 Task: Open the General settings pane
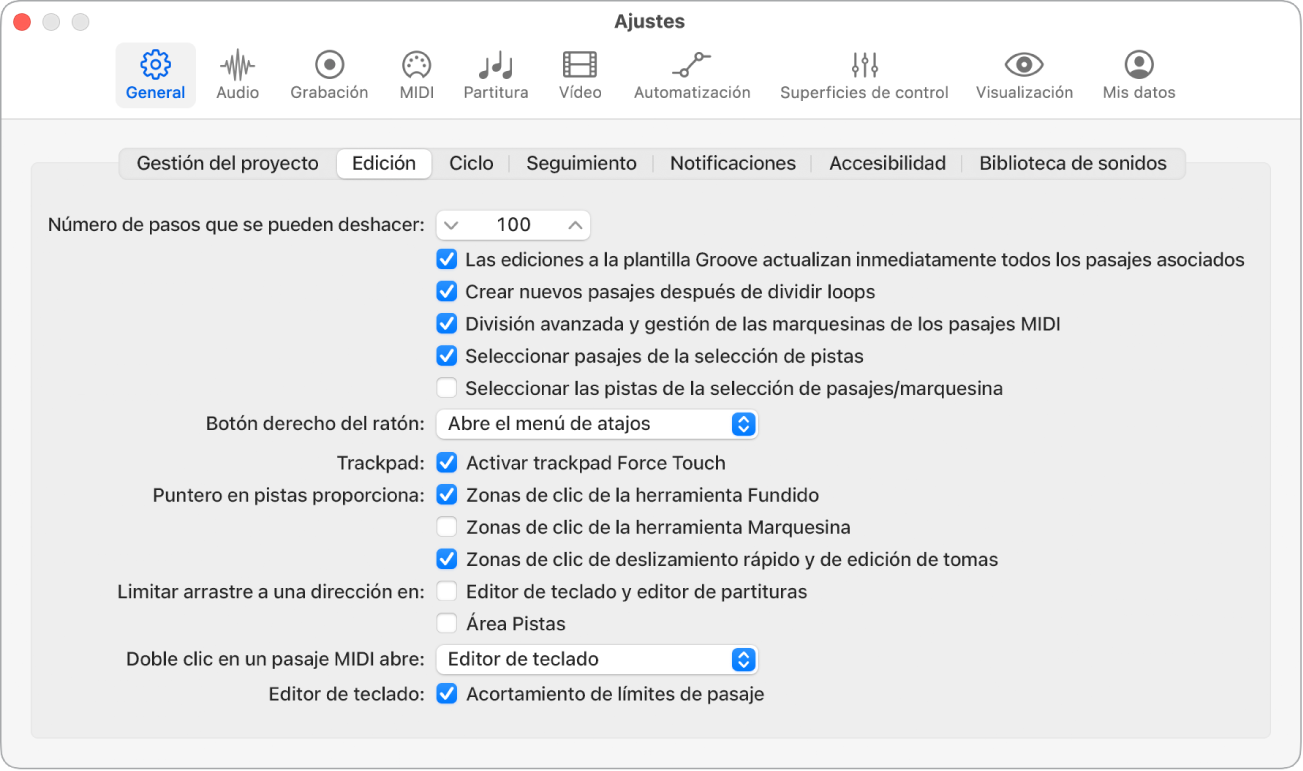click(x=155, y=74)
